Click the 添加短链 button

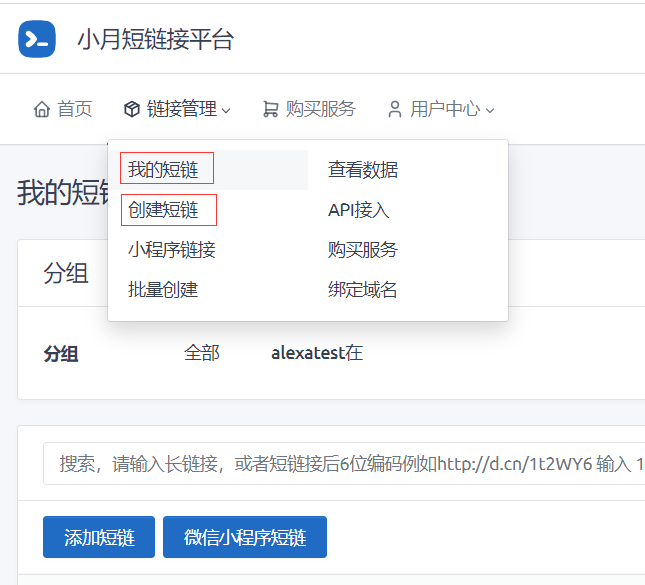click(x=99, y=537)
